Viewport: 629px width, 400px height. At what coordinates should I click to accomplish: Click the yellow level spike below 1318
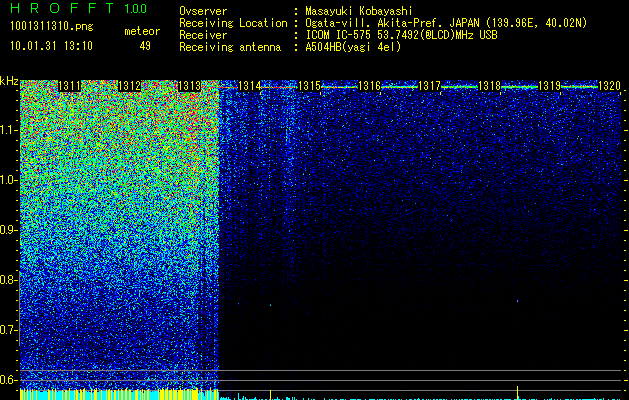517,392
